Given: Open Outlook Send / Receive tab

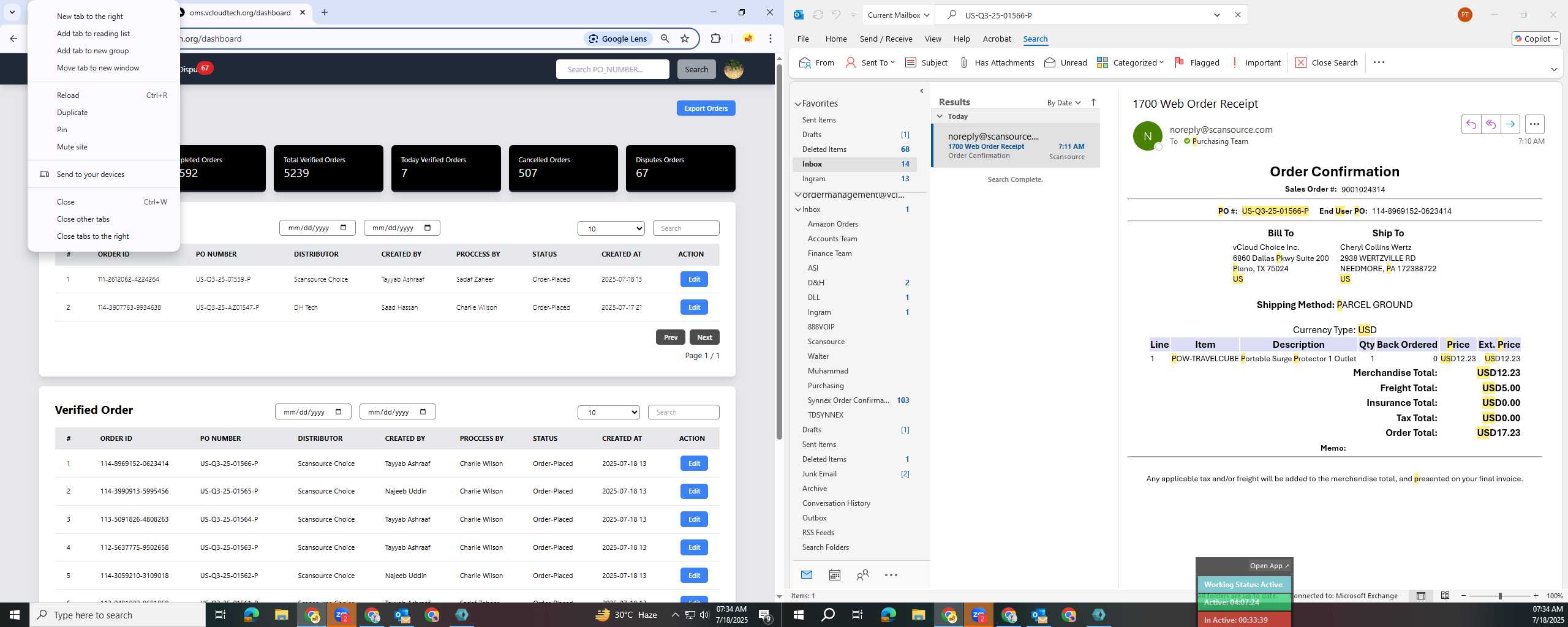Looking at the screenshot, I should (x=886, y=39).
